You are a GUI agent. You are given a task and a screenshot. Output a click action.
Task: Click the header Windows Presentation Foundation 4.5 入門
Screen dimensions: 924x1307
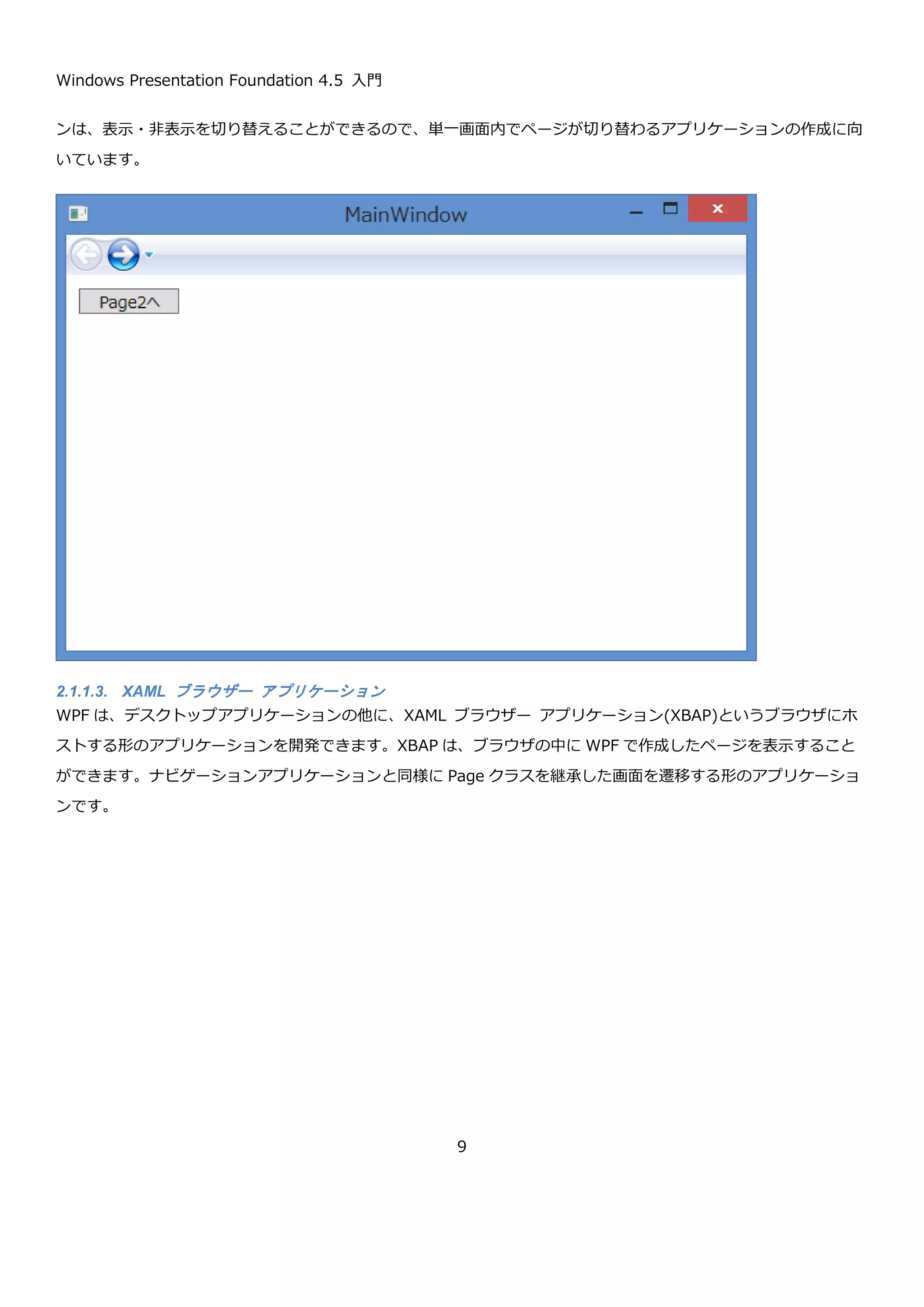click(219, 80)
